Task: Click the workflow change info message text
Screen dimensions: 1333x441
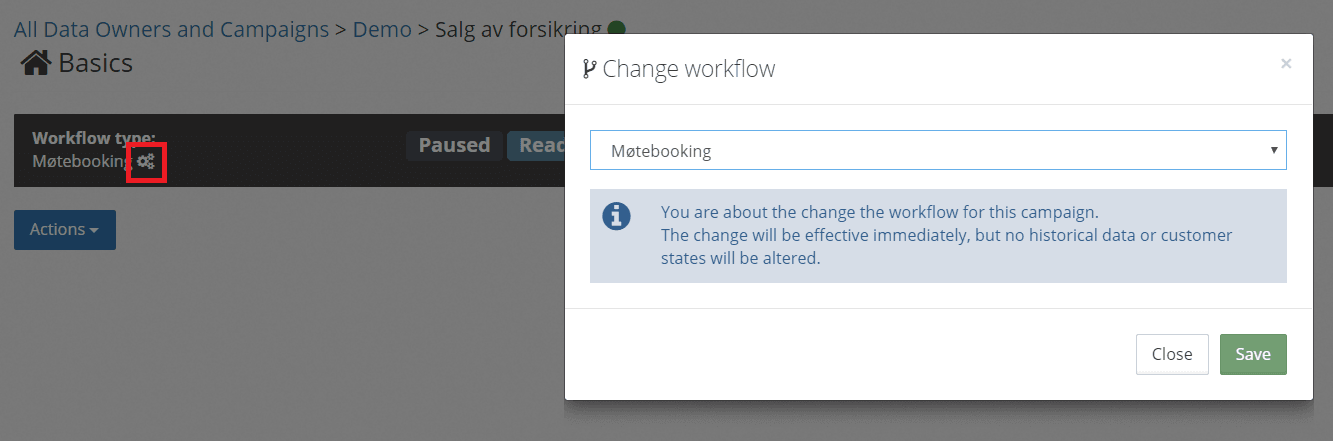Action: point(946,235)
